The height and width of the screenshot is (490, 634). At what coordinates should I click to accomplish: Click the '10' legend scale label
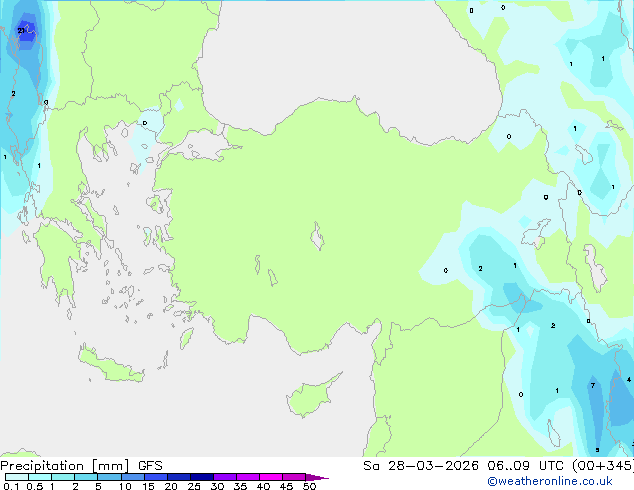(x=125, y=486)
